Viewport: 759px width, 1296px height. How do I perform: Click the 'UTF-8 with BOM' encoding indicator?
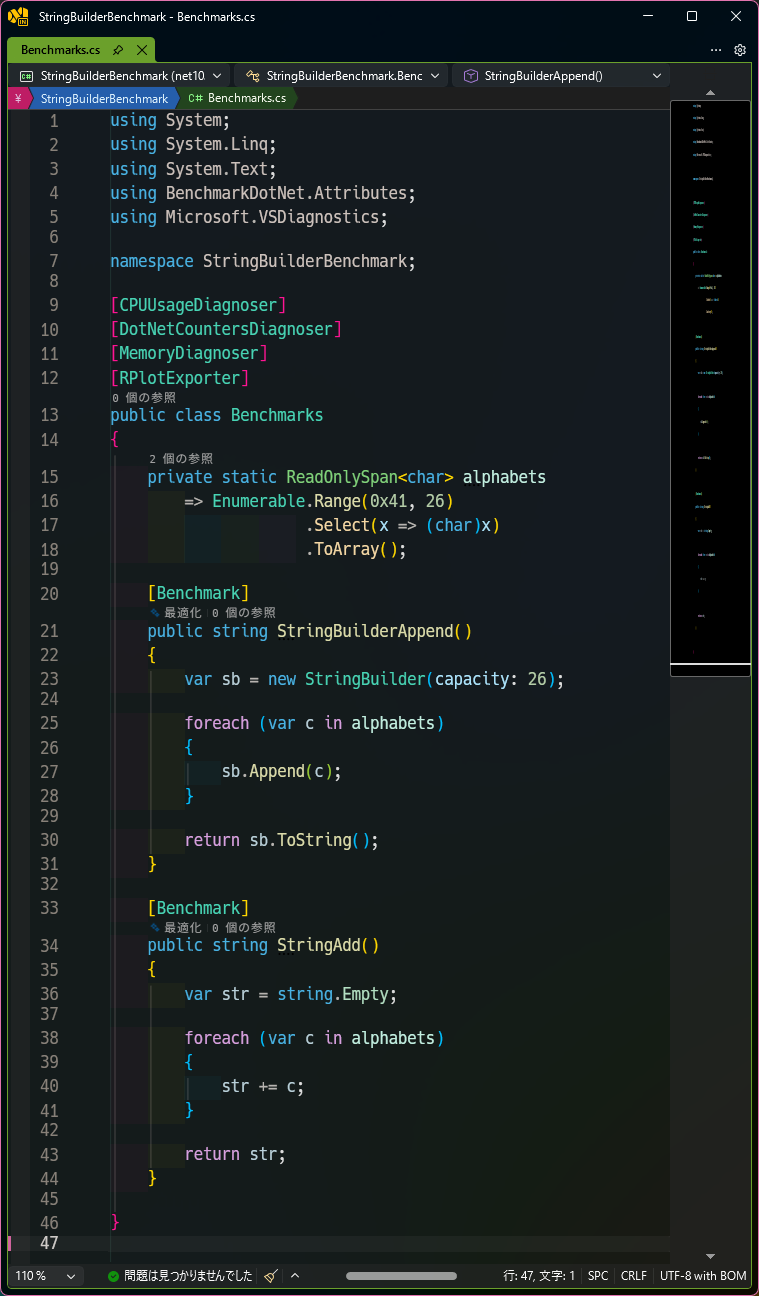[x=703, y=1276]
